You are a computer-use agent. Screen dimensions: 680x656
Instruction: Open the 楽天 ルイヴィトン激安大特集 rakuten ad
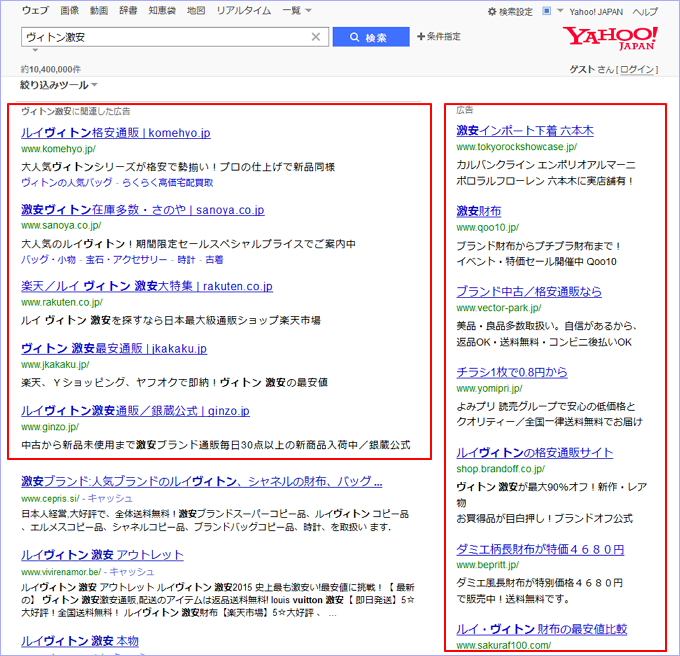click(147, 286)
